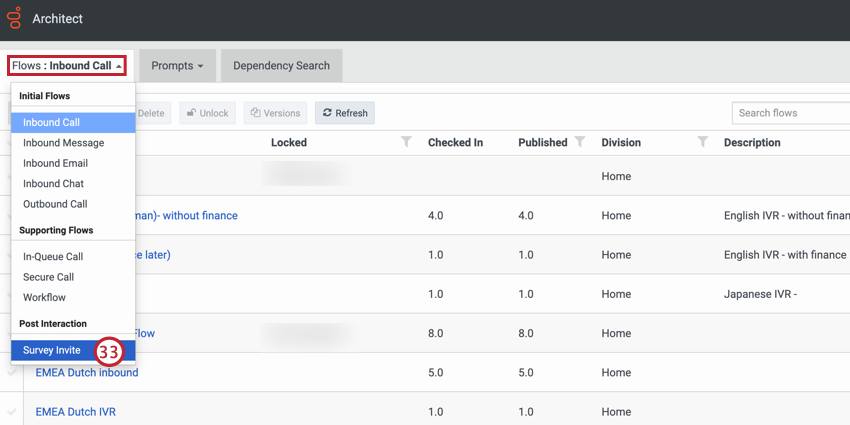Tick the EMEA Dutch IVR row checkmark
The width and height of the screenshot is (850, 425).
[x=12, y=412]
